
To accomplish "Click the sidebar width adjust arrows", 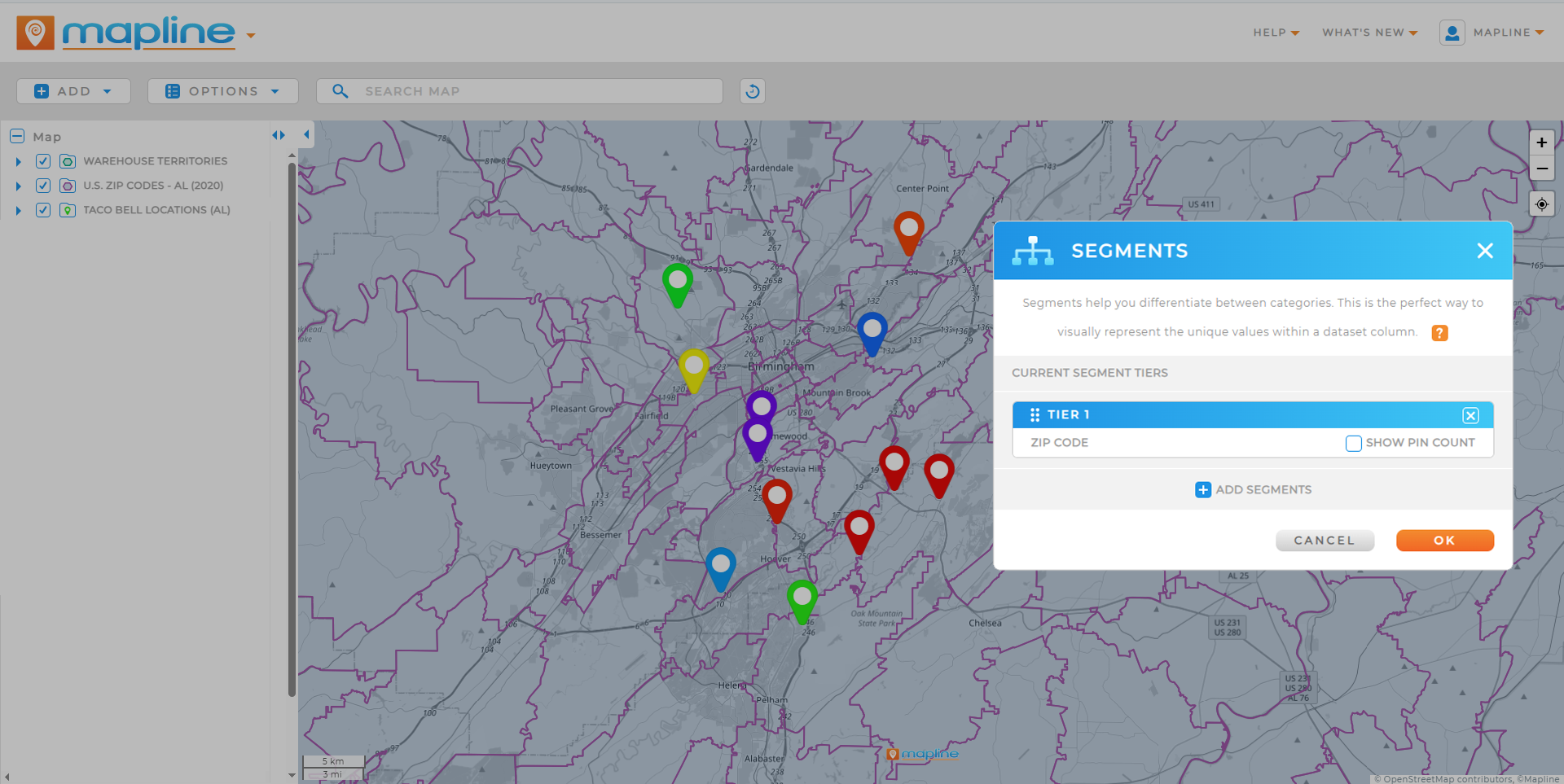I will click(x=279, y=135).
